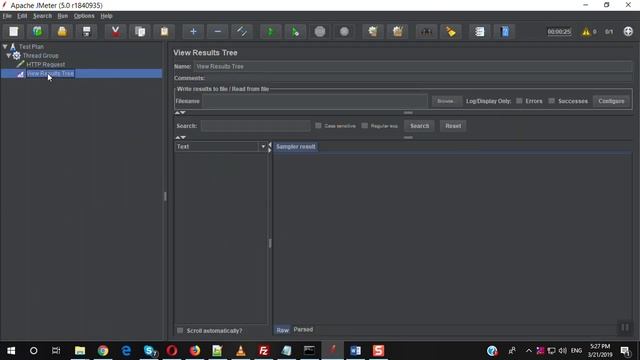Click the Reset button
Screen dimensions: 640x360
(x=453, y=126)
